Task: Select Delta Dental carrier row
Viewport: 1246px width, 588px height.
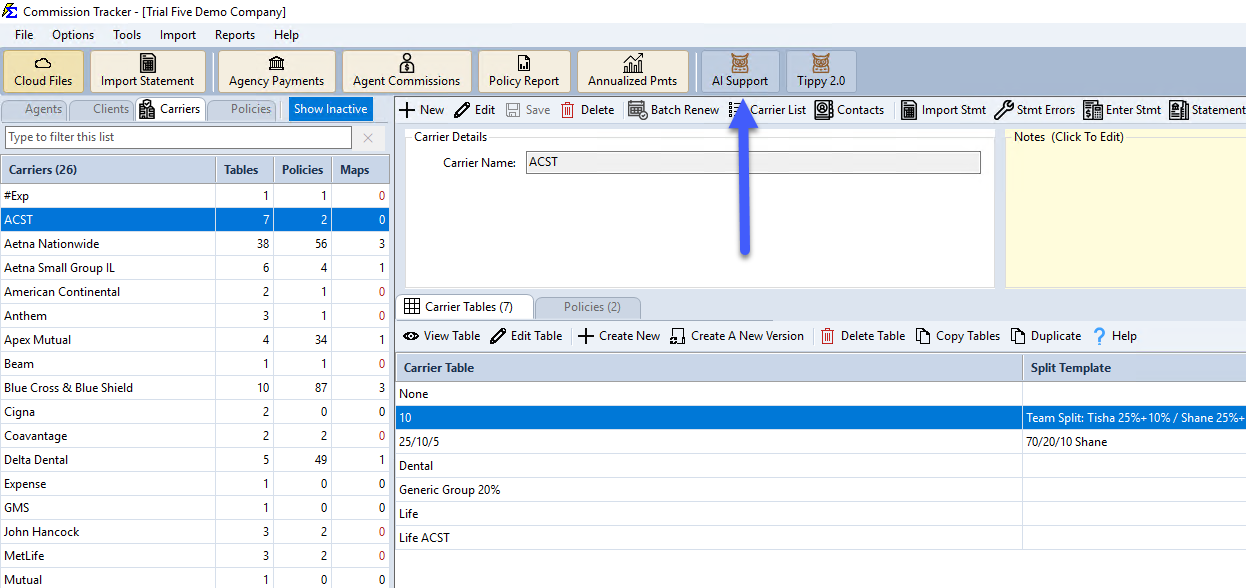Action: pyautogui.click(x=195, y=460)
